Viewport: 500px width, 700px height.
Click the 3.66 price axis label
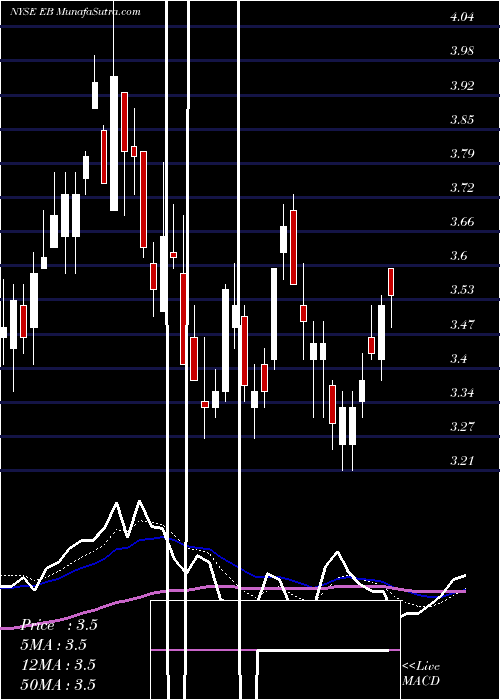pyautogui.click(x=462, y=221)
